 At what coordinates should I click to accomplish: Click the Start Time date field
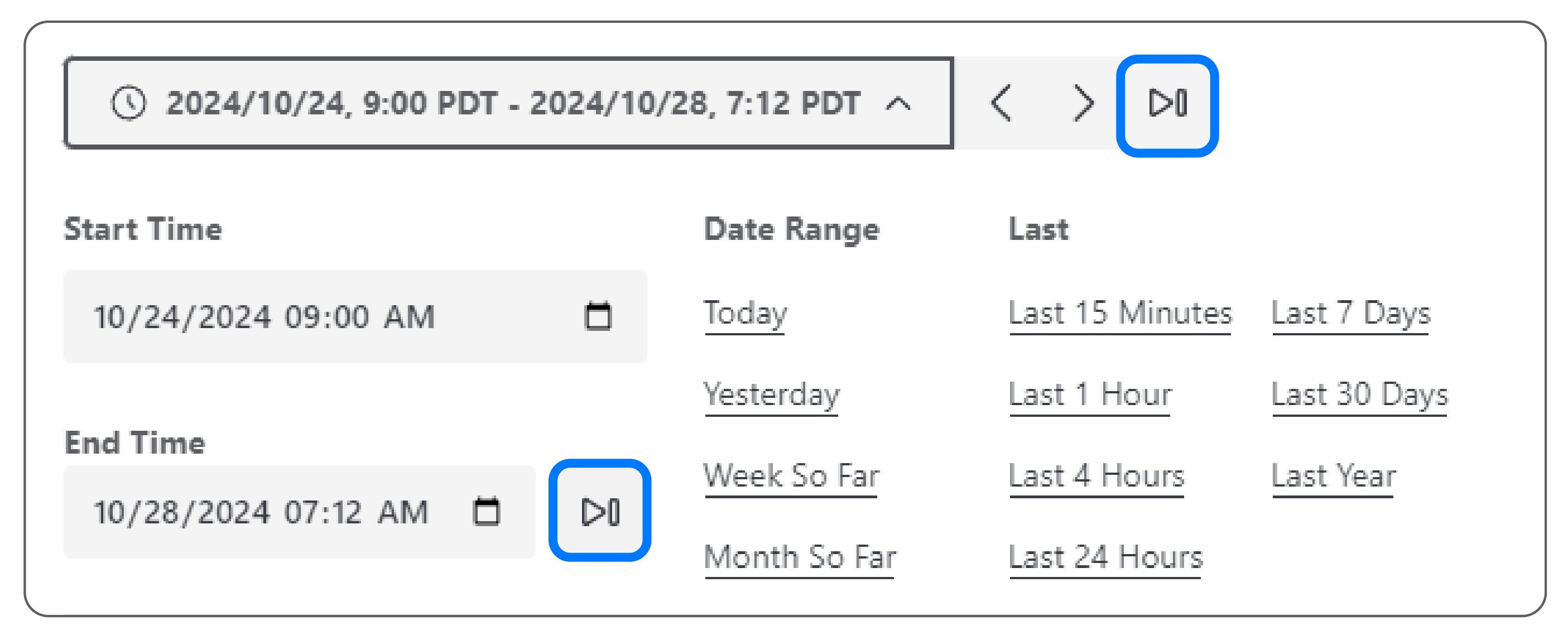(355, 316)
